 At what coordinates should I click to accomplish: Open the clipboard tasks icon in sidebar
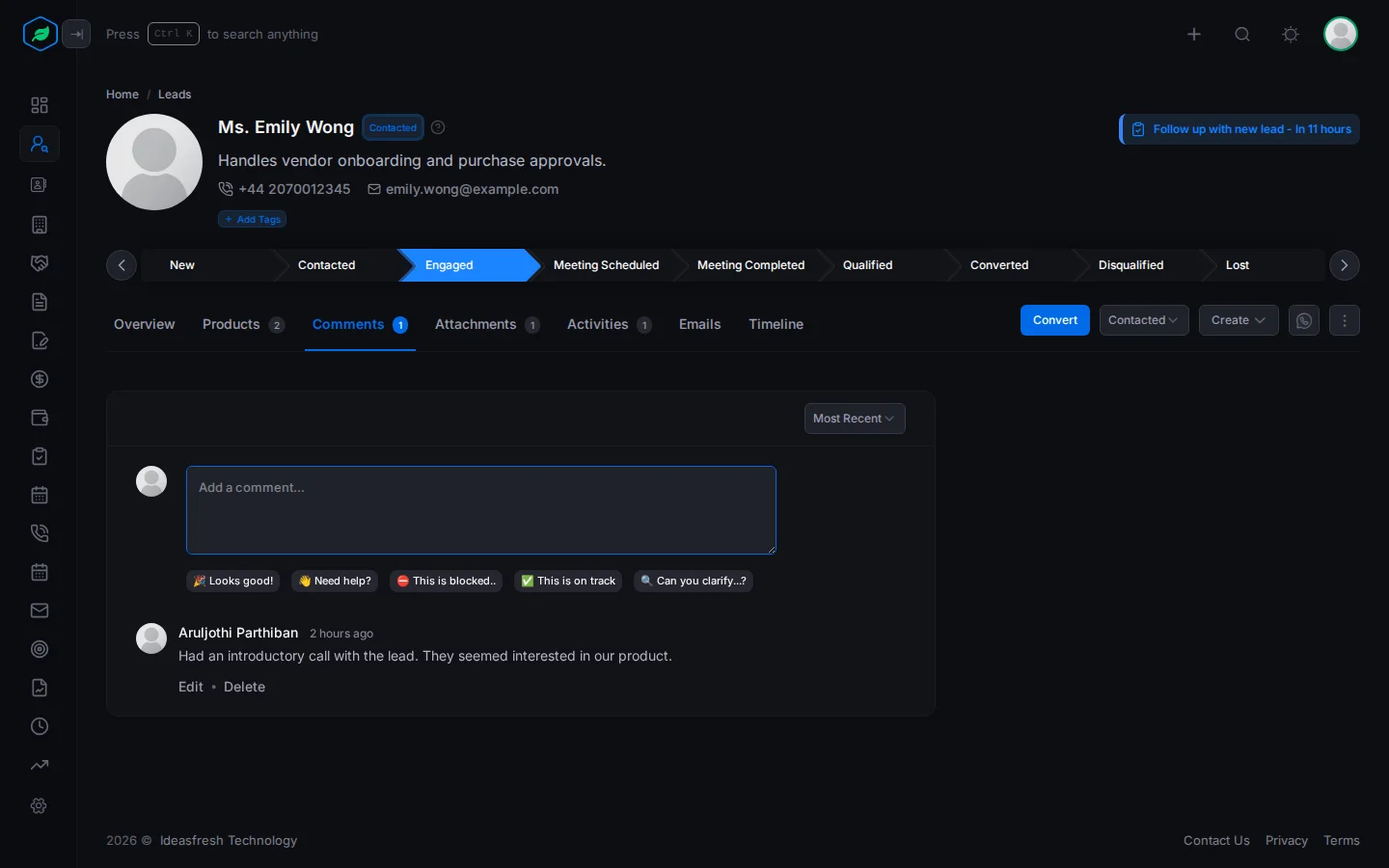tap(40, 456)
